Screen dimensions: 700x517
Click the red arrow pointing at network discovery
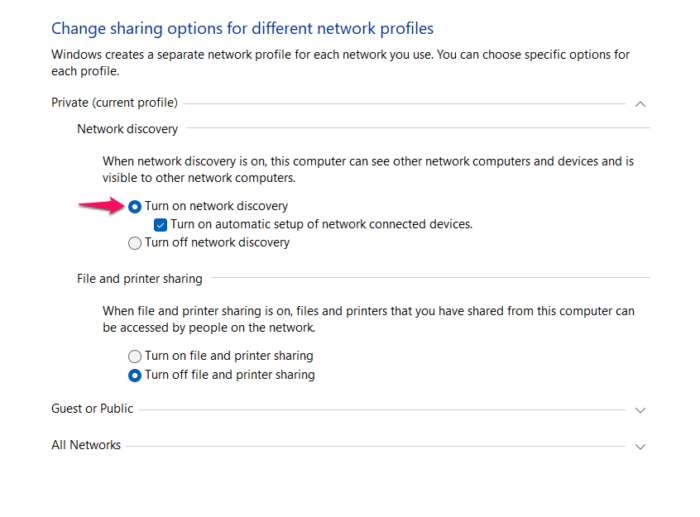tap(99, 205)
